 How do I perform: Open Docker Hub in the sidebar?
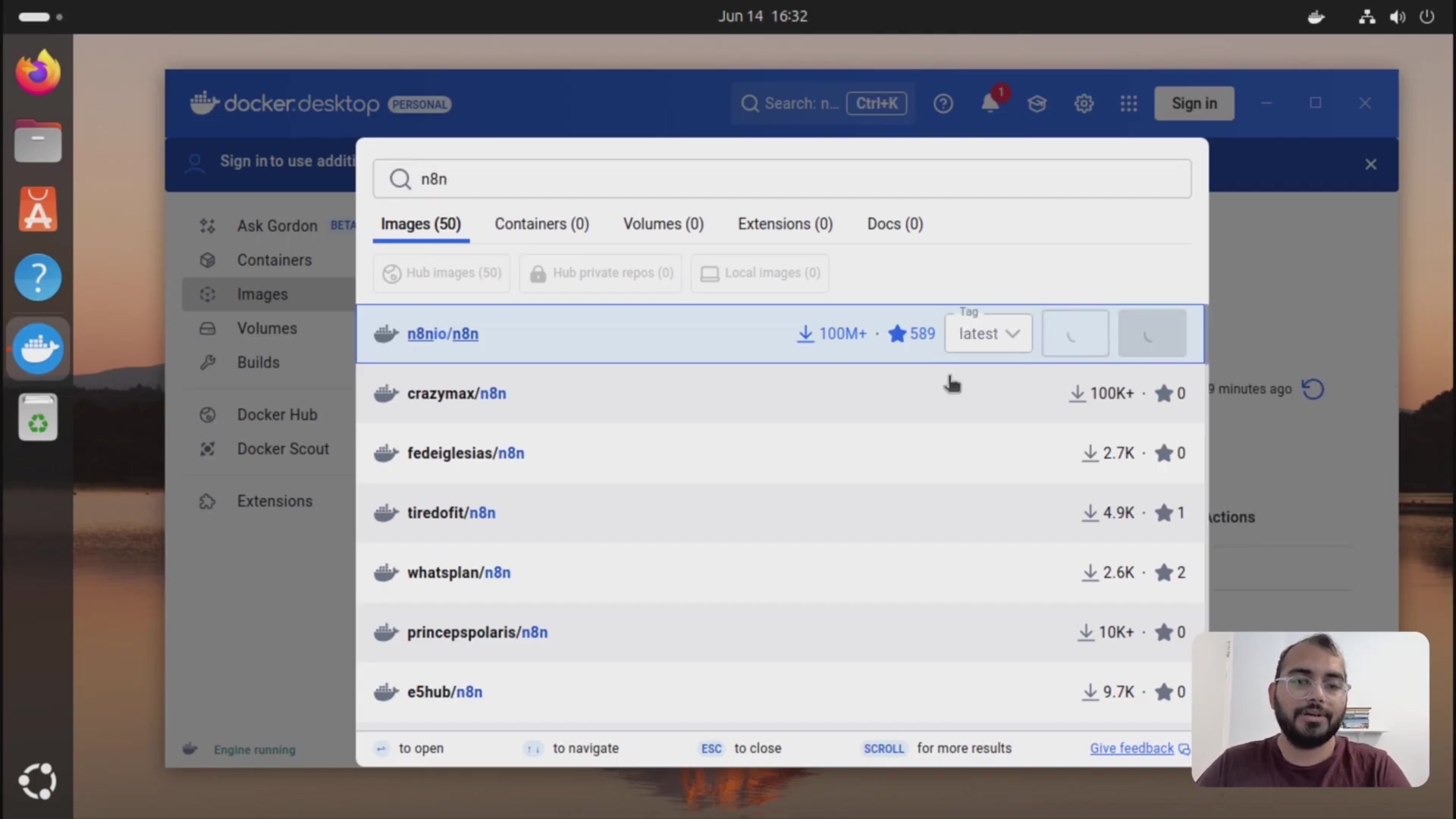(x=277, y=415)
